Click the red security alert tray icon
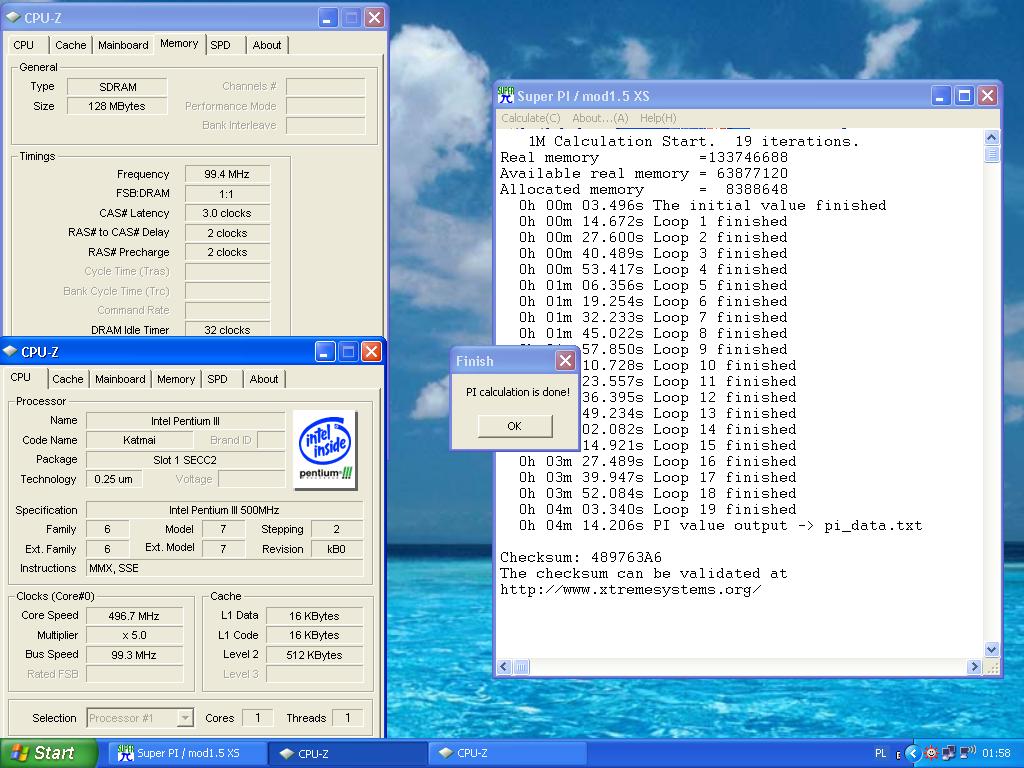The image size is (1024, 768). pyautogui.click(x=931, y=754)
